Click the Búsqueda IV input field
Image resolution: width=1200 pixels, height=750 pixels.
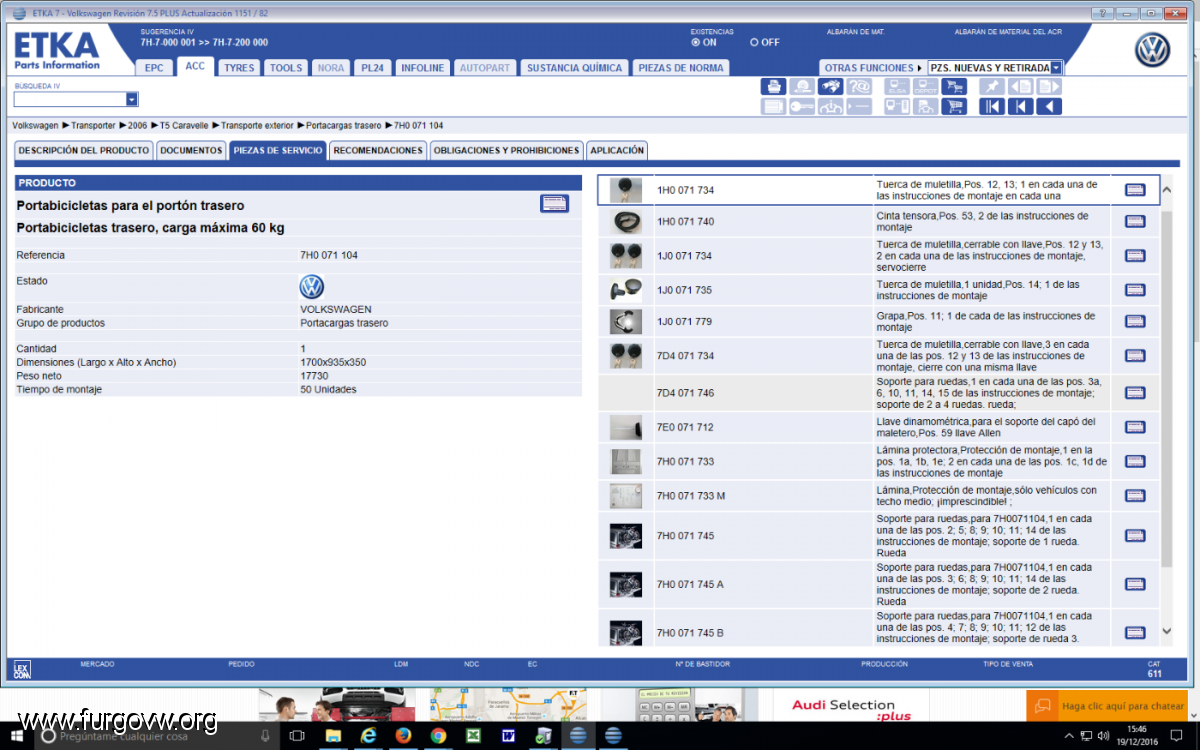(x=70, y=99)
